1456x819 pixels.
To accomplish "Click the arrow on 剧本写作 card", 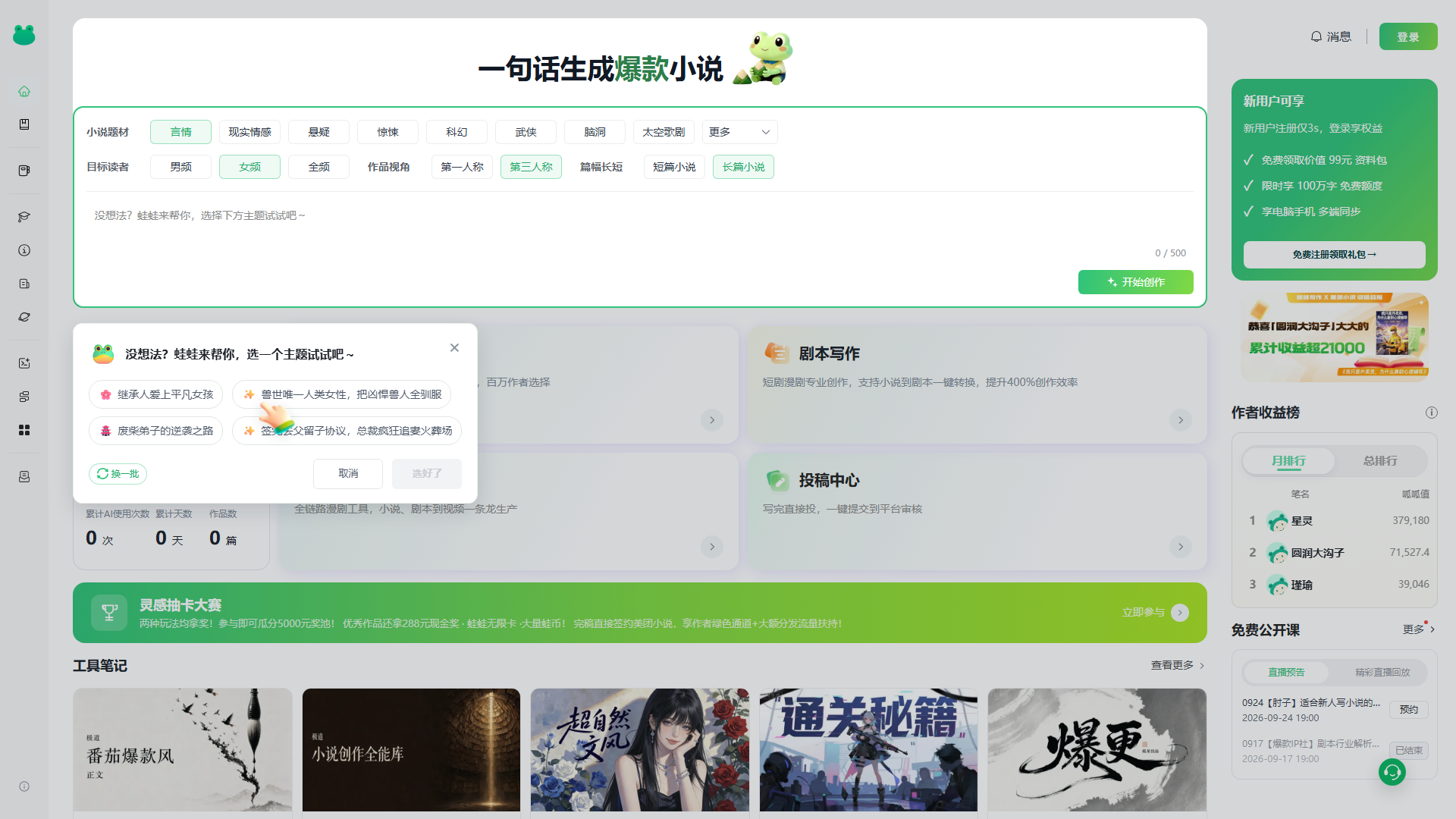I will tap(1180, 420).
